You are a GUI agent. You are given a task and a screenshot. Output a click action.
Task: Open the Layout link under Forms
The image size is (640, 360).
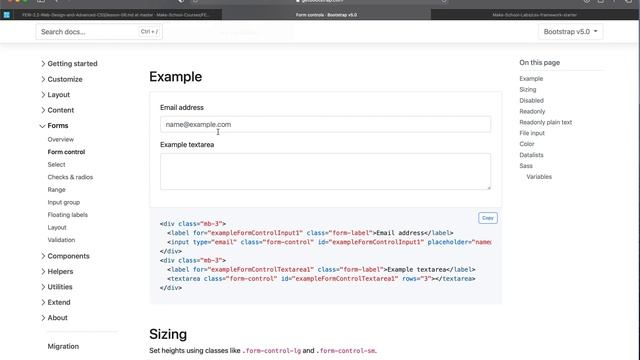coord(57,227)
